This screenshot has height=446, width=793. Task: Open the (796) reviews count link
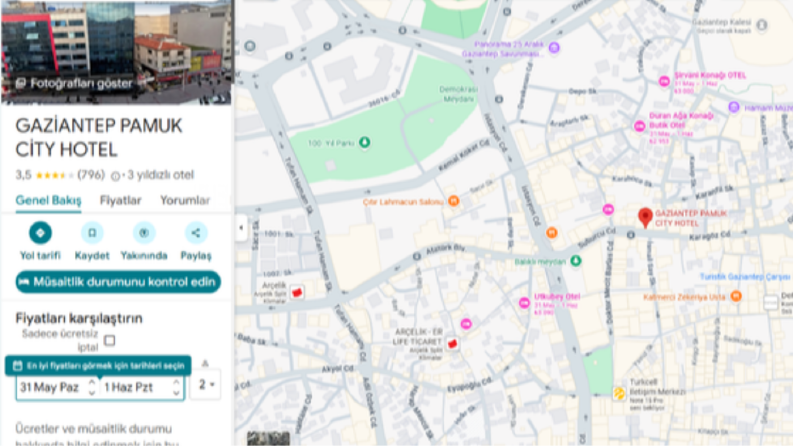point(91,175)
